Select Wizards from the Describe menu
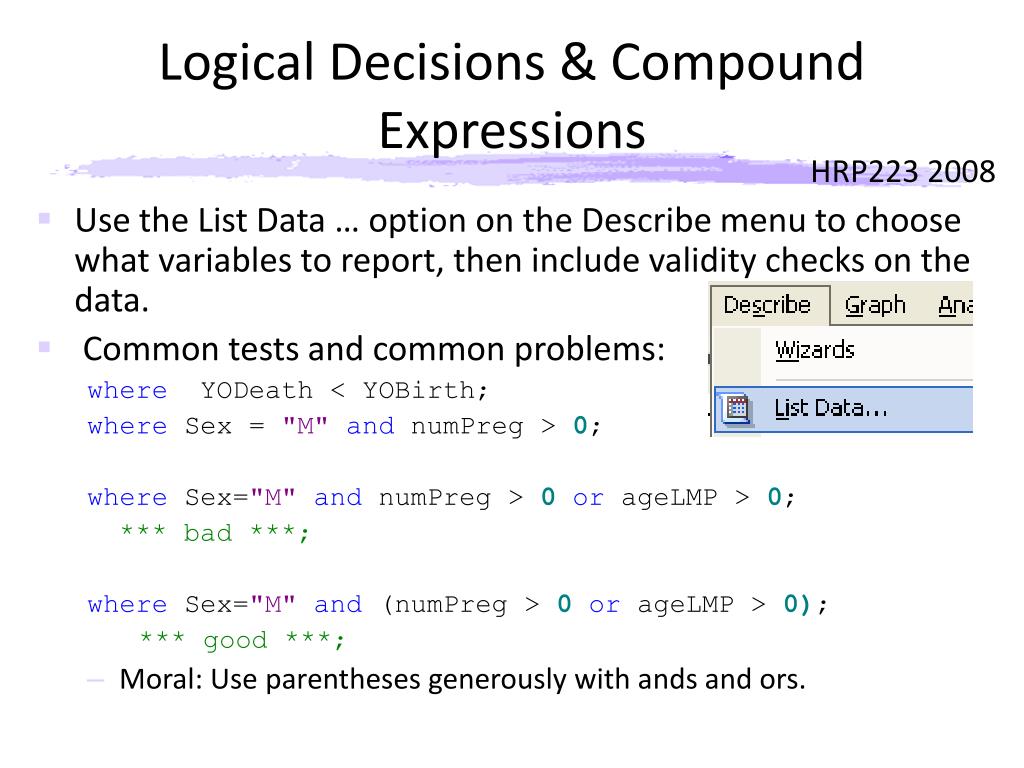 [814, 350]
